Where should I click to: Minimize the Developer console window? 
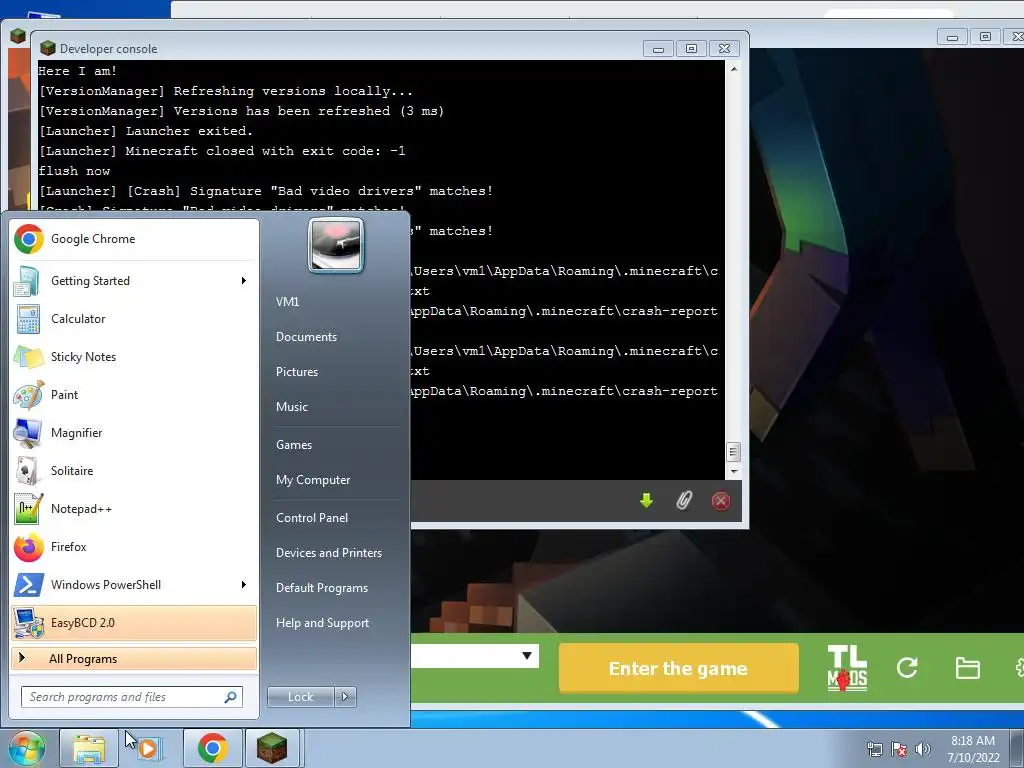(658, 49)
